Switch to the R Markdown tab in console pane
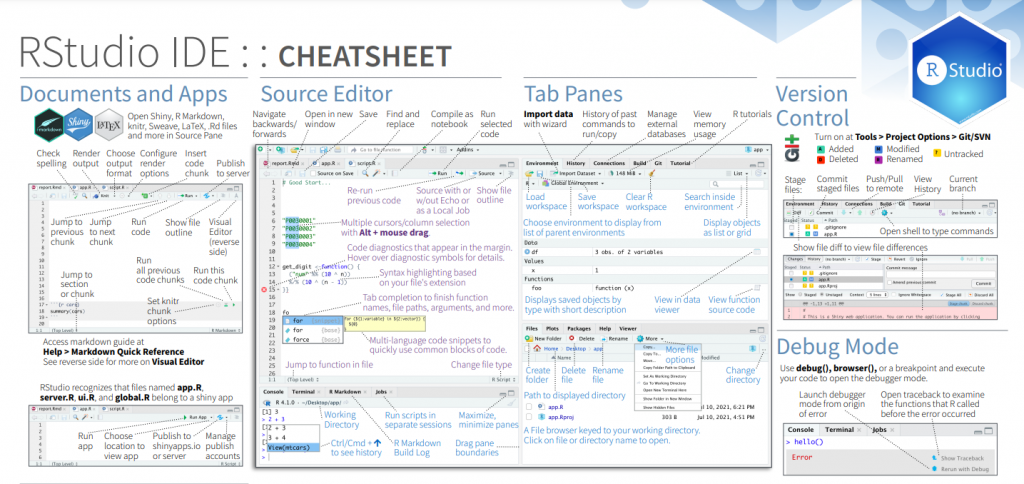 point(345,392)
